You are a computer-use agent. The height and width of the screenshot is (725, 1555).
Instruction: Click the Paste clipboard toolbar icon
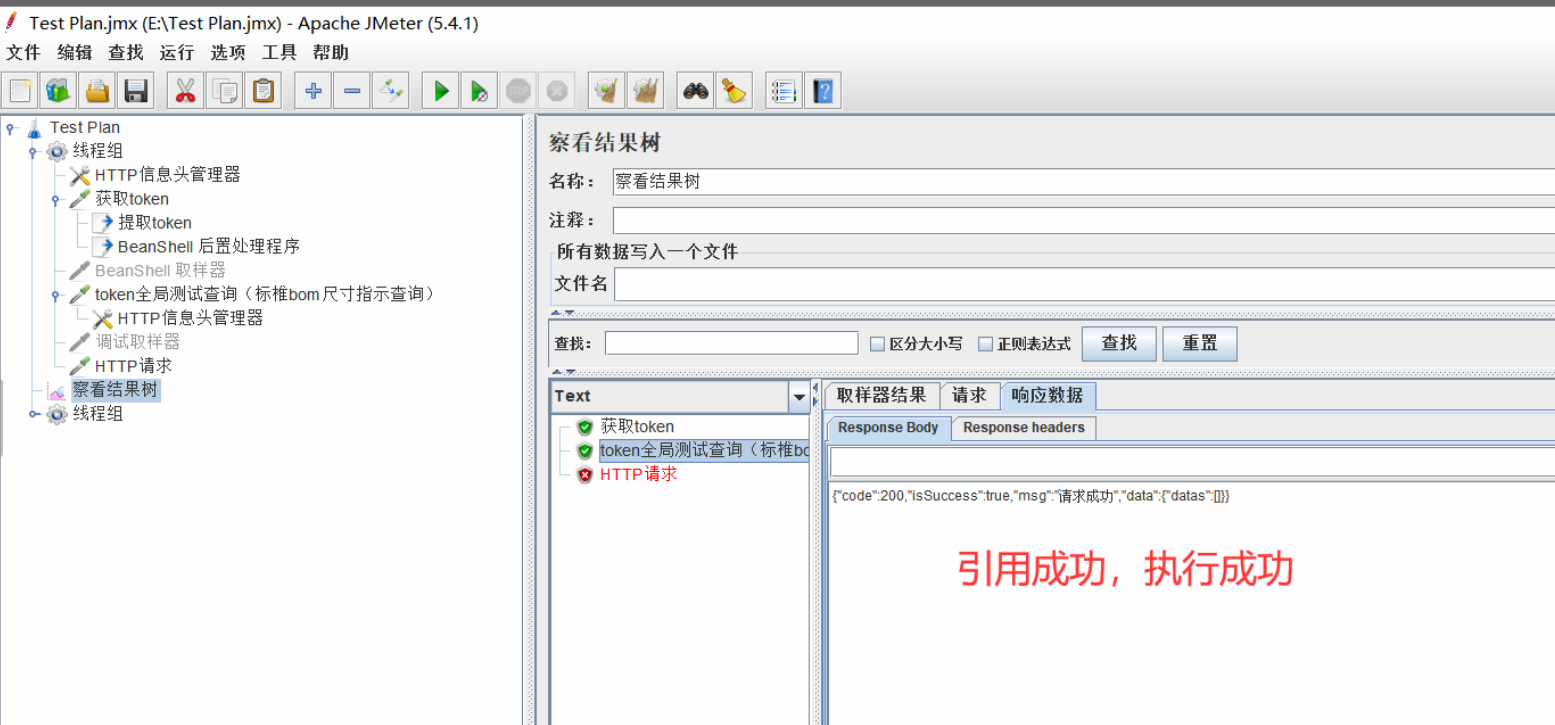263,91
